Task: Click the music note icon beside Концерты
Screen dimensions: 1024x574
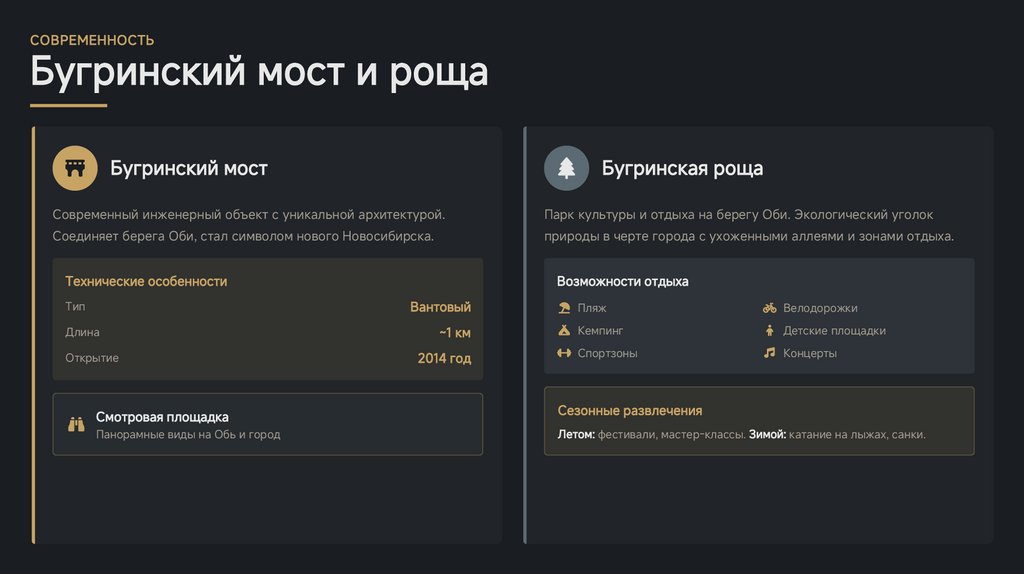Action: pyautogui.click(x=769, y=353)
